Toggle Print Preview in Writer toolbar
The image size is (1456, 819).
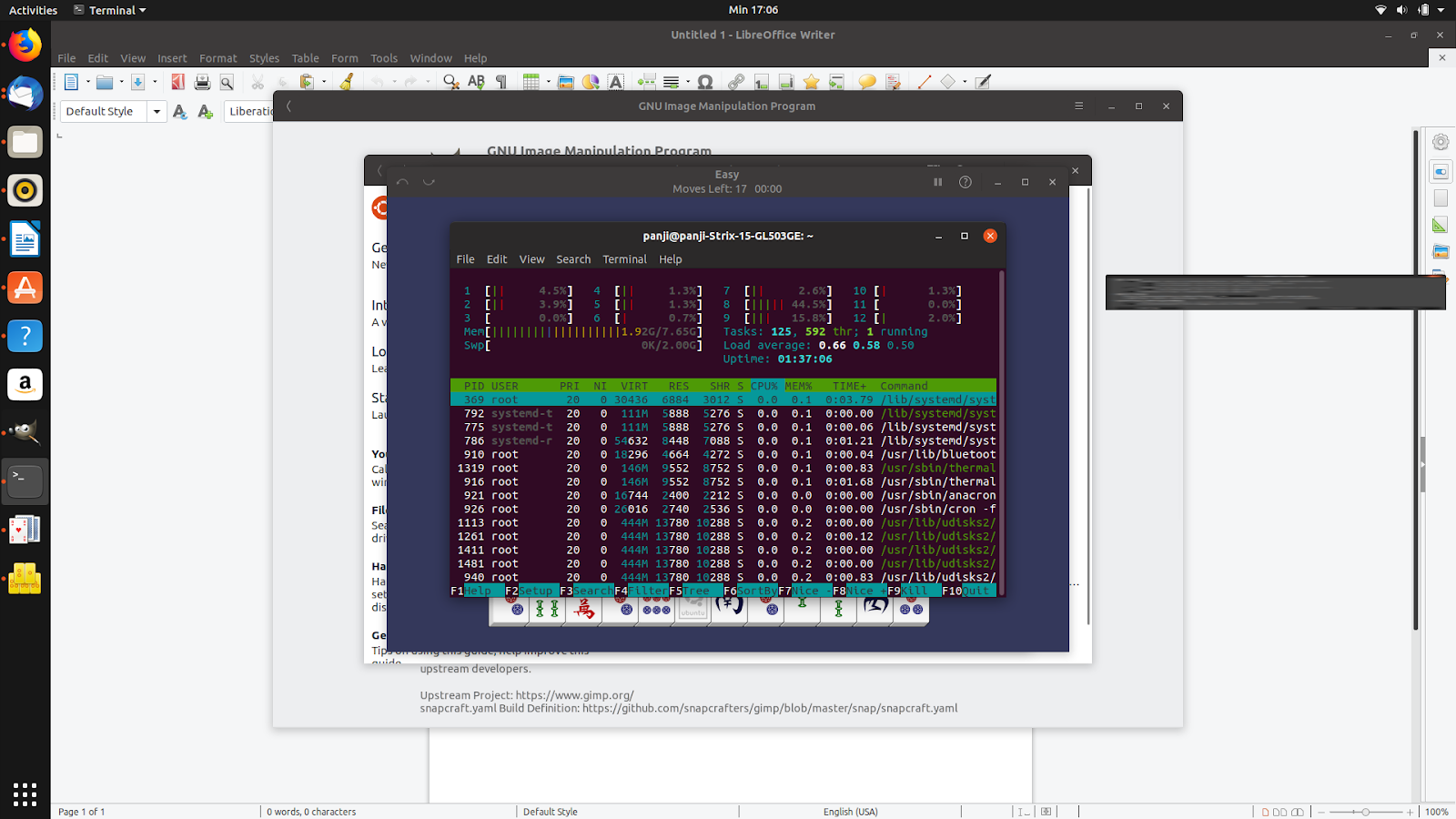click(227, 82)
